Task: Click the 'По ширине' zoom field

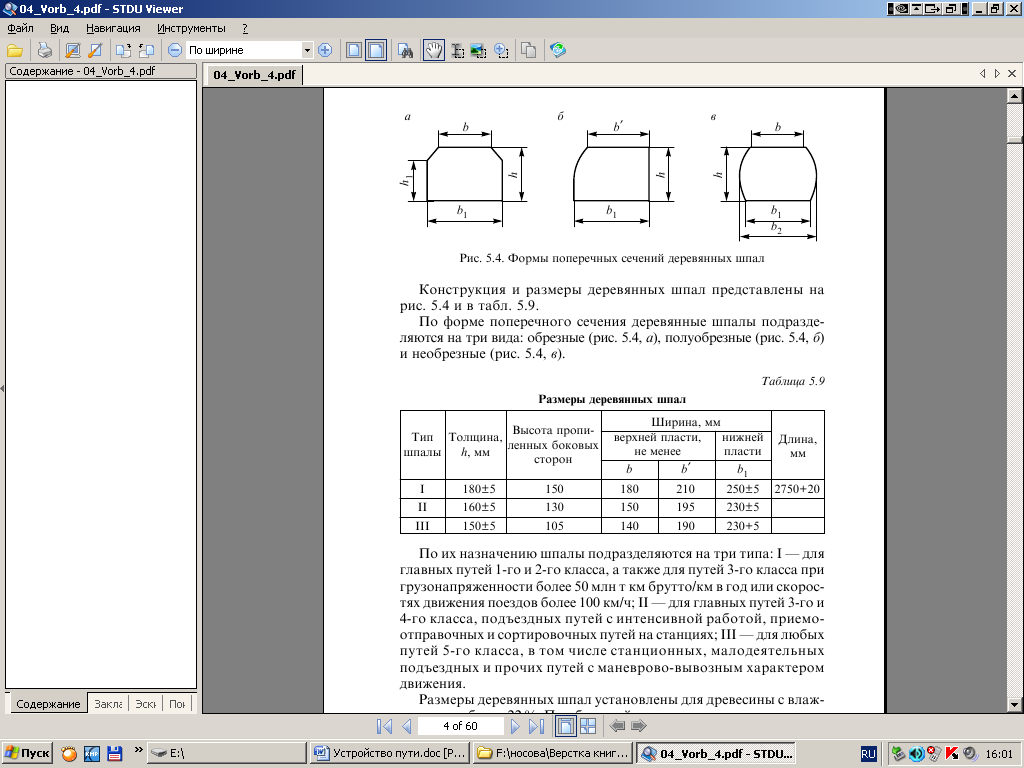Action: click(x=244, y=50)
